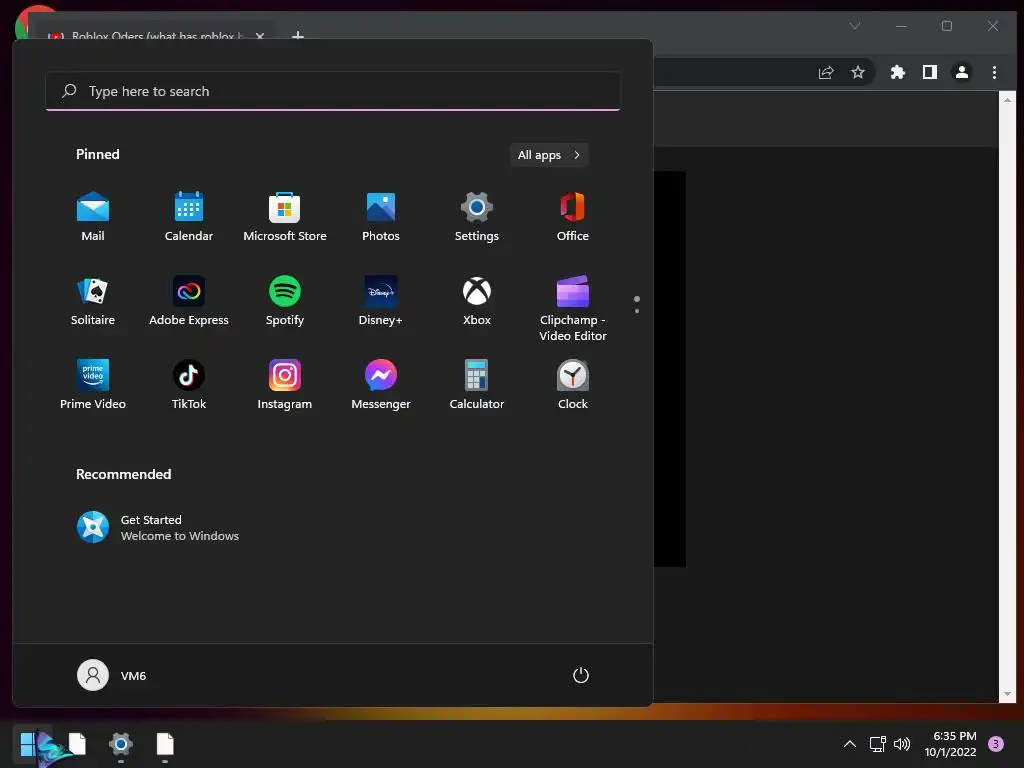1024x768 pixels.
Task: Open Instagram
Action: point(285,385)
